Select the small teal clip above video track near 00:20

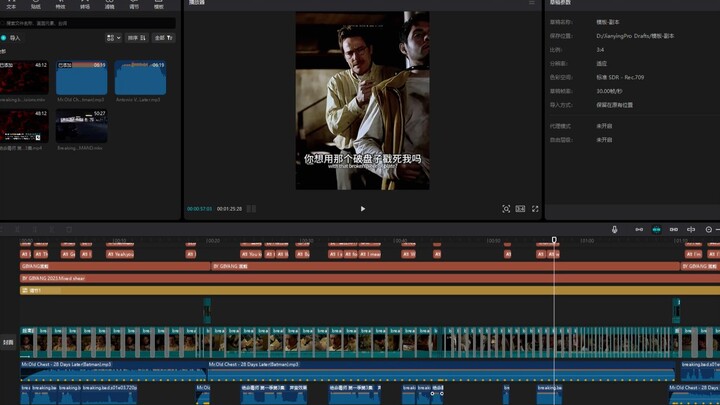[x=207, y=311]
